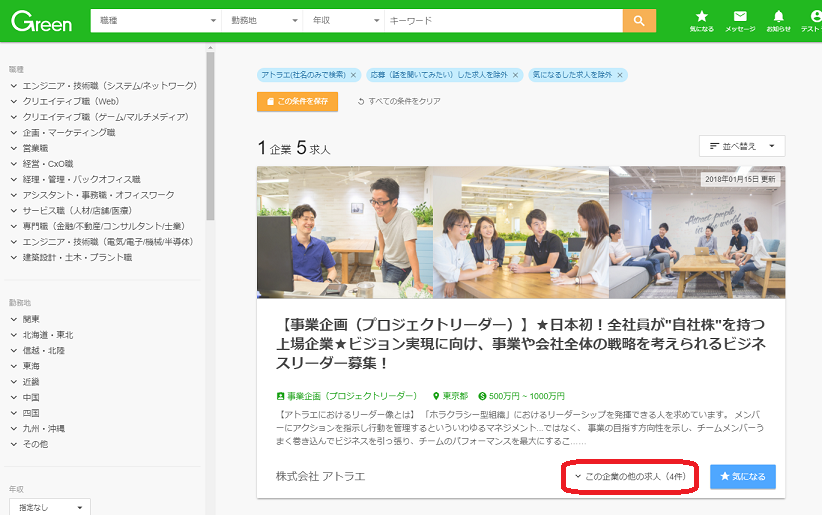This screenshot has height=515, width=822.
Task: Expand 専門職（金融/不動産/コンサルタント/士業）
Action: [x=98, y=226]
